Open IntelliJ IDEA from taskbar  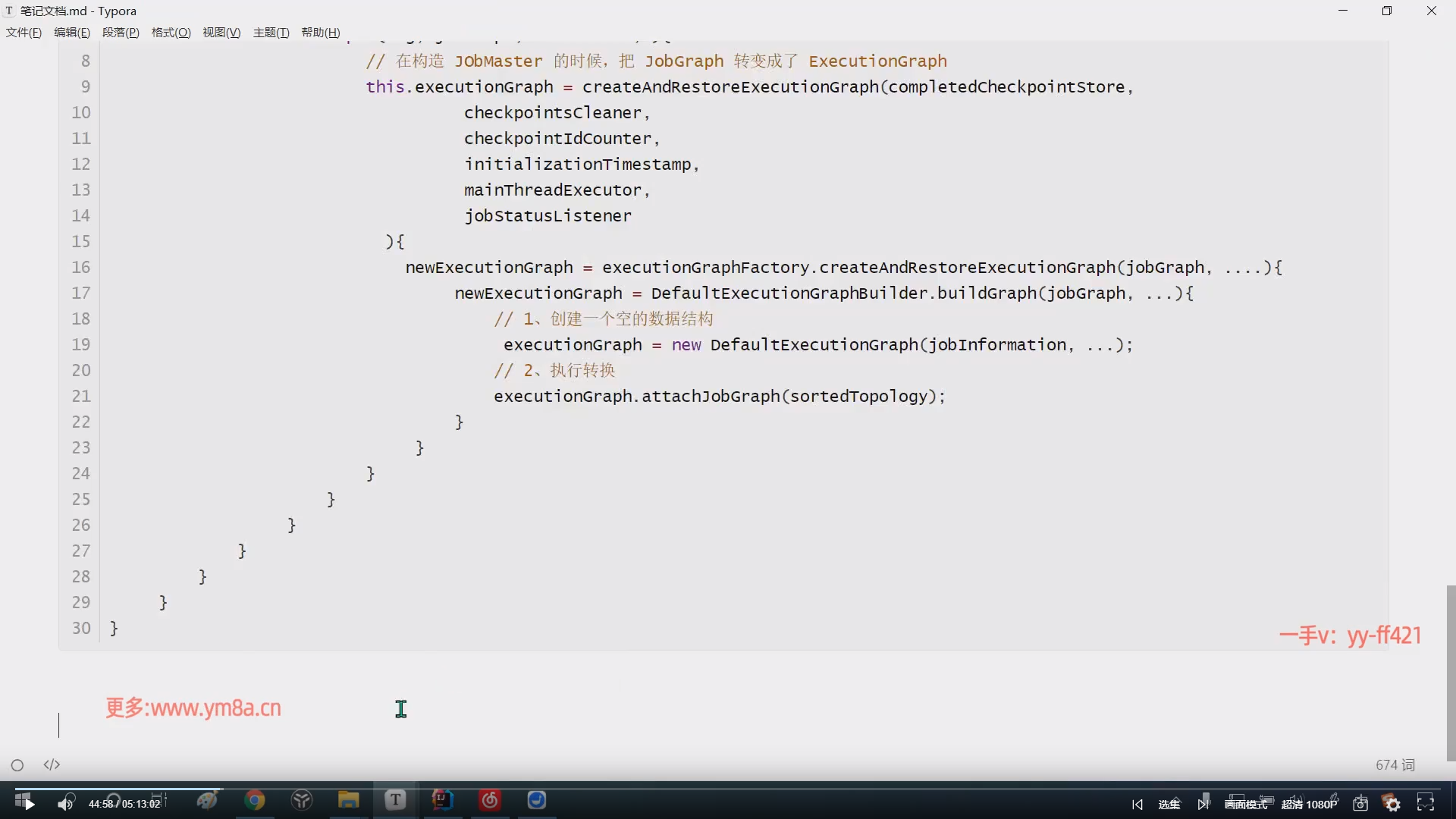point(442,800)
